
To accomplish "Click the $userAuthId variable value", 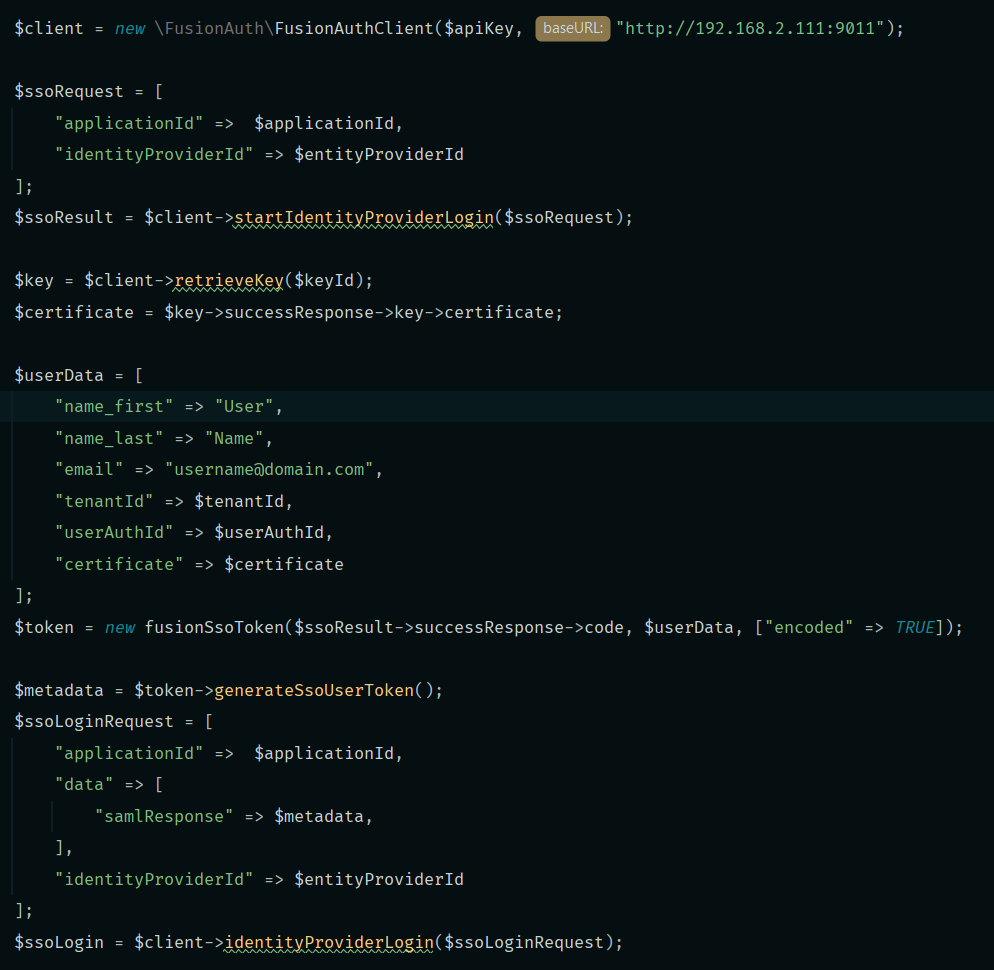I will tap(269, 532).
